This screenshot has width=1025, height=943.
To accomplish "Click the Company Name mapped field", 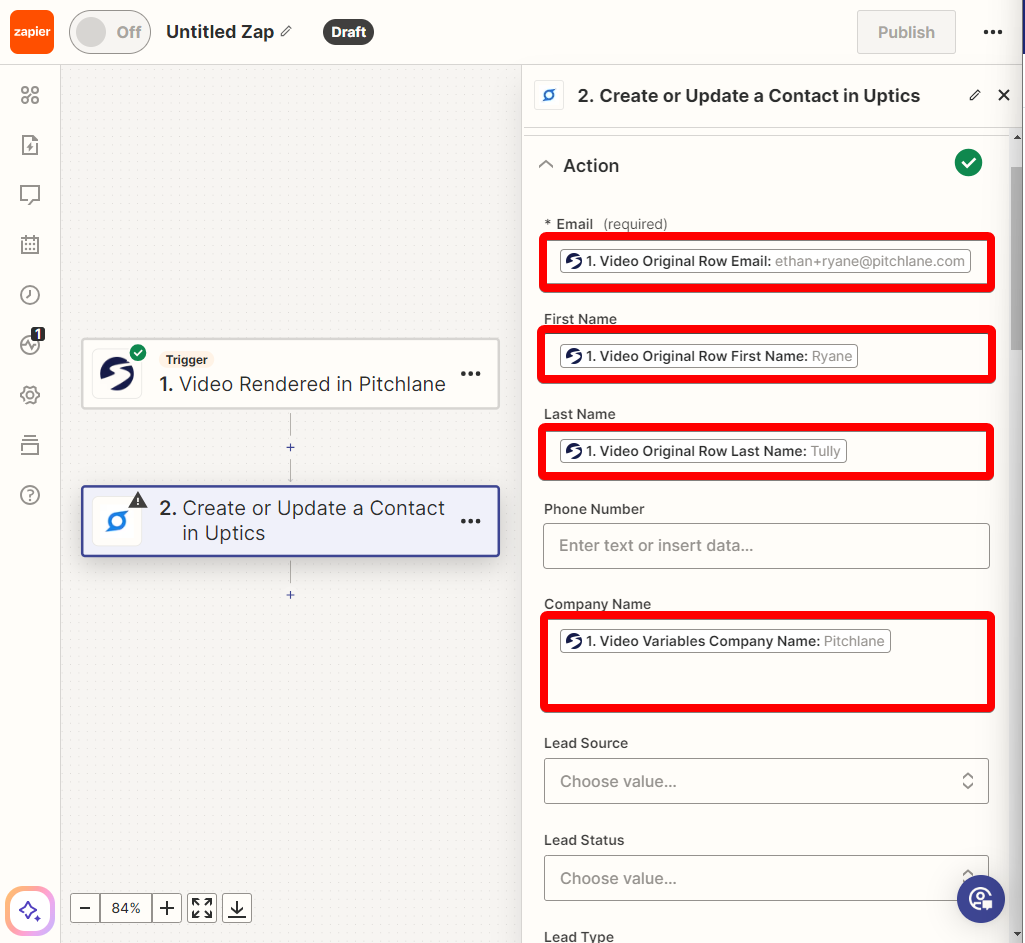I will [x=766, y=661].
